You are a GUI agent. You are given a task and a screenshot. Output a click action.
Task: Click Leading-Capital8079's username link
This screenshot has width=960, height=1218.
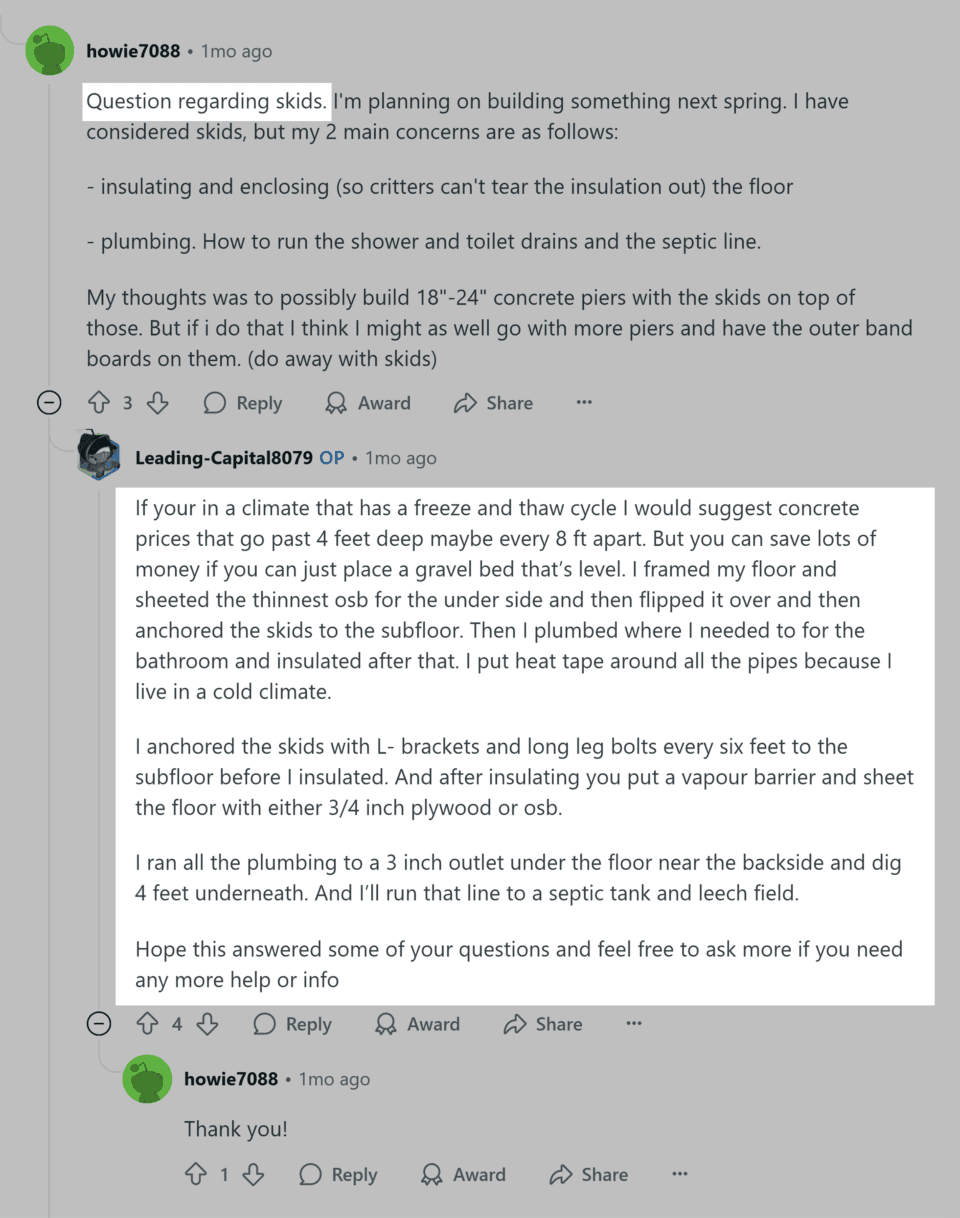coord(222,457)
